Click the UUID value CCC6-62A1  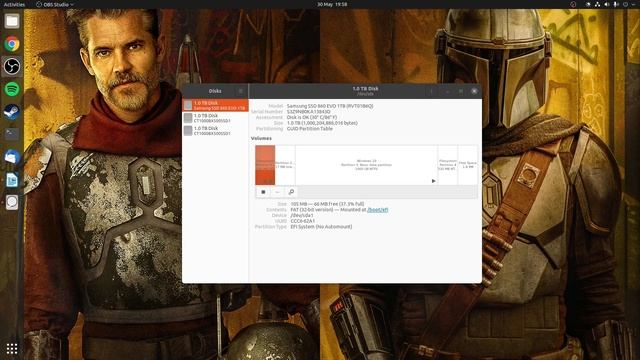click(303, 221)
